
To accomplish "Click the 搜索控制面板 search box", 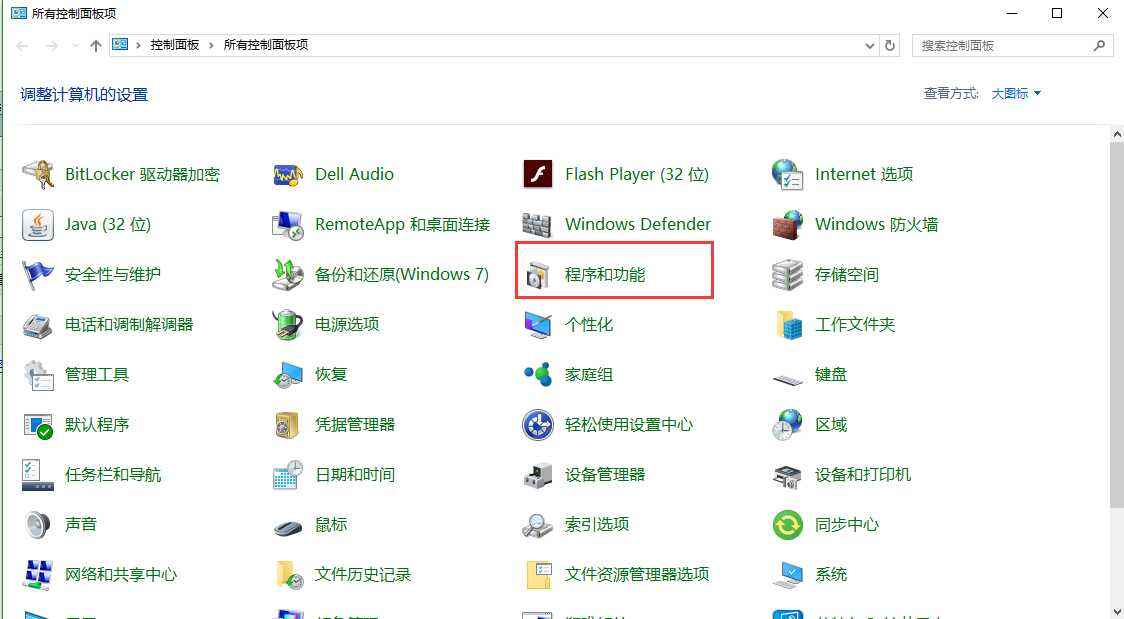I will tap(1012, 45).
